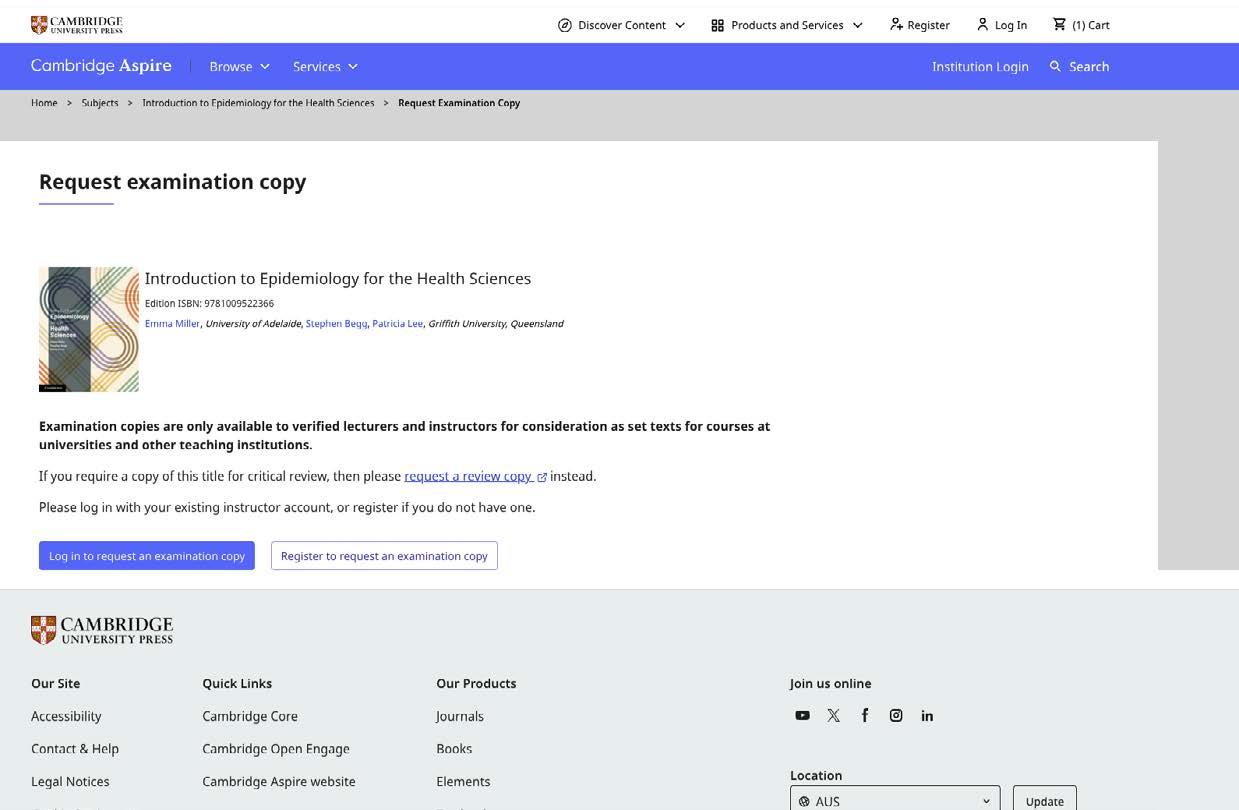1239x810 pixels.
Task: Click the search magnifier icon
Action: tap(1055, 66)
